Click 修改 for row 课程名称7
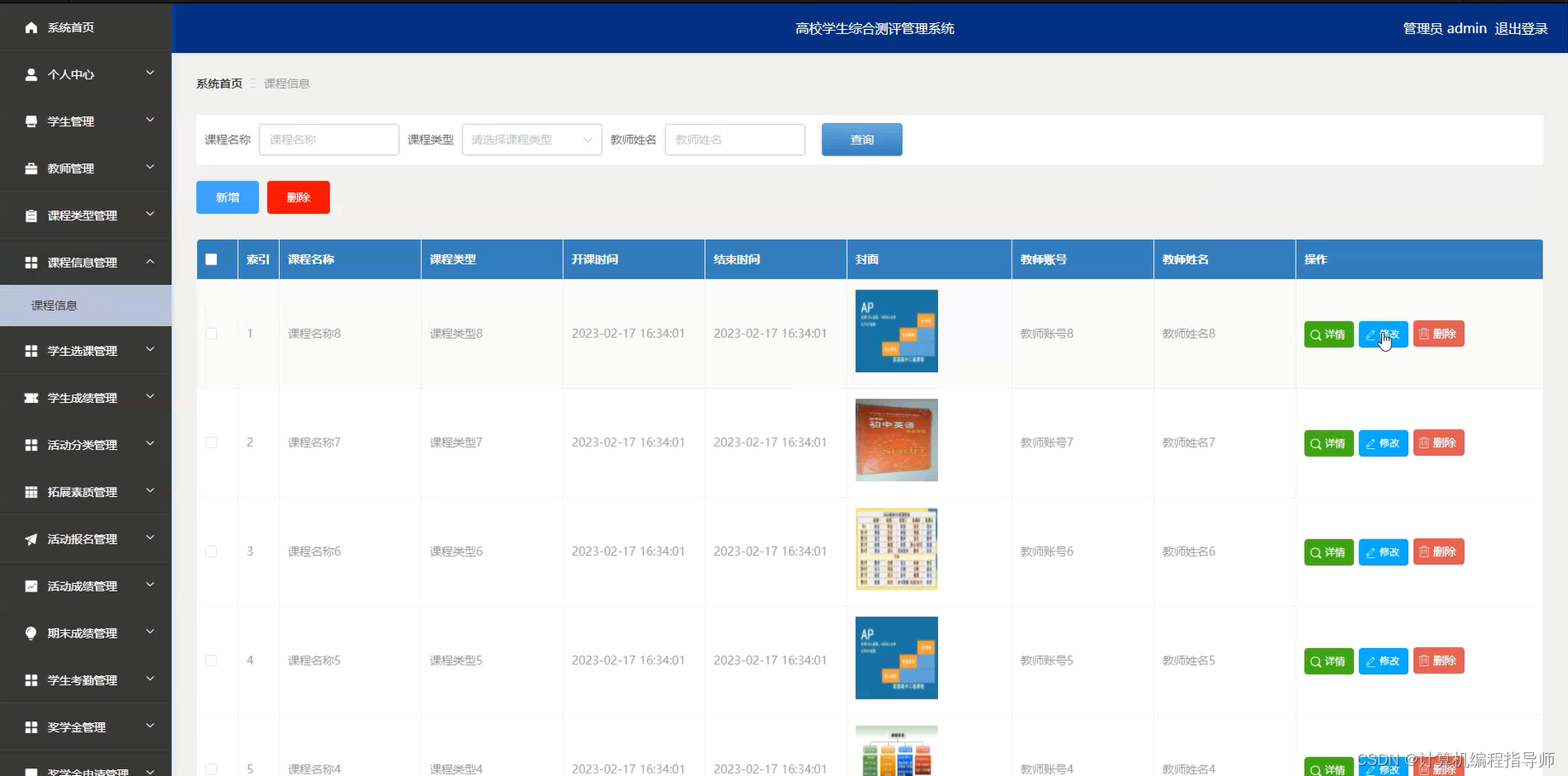The height and width of the screenshot is (776, 1568). [1383, 443]
